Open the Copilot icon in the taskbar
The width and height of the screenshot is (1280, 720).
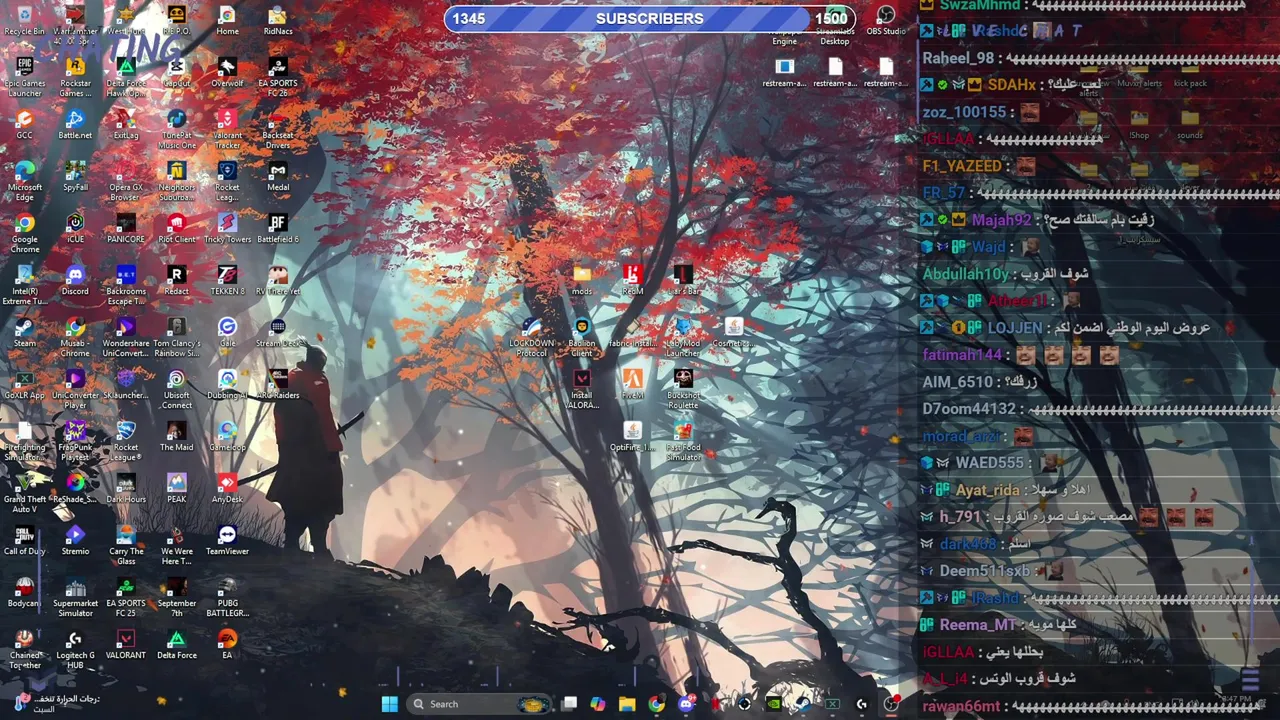click(x=598, y=704)
